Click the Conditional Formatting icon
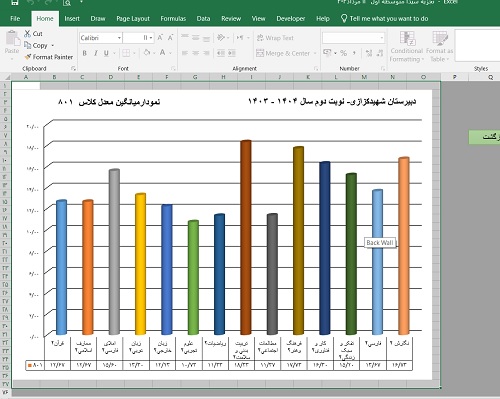The width and height of the screenshot is (500, 399). coord(407,38)
